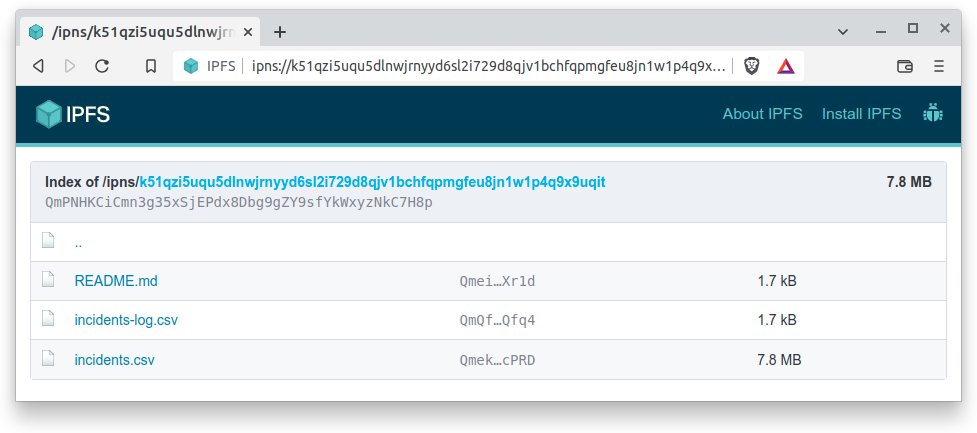The width and height of the screenshot is (977, 433).
Task: Open the k51qzi5uqu5dlnwj IPNS key link
Action: [x=373, y=182]
